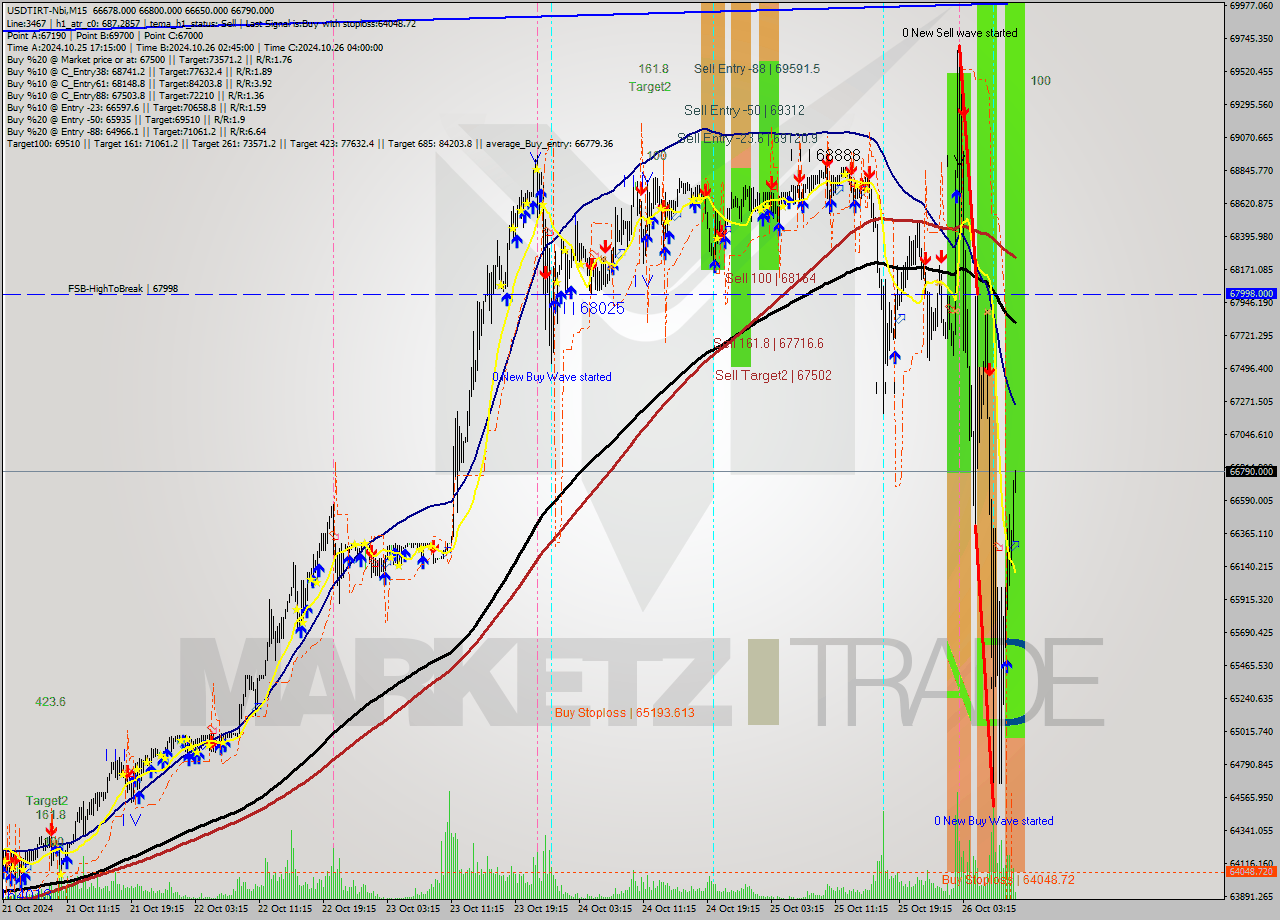Click the 65915.320 price axis label
The image size is (1280, 920).
[x=1251, y=599]
